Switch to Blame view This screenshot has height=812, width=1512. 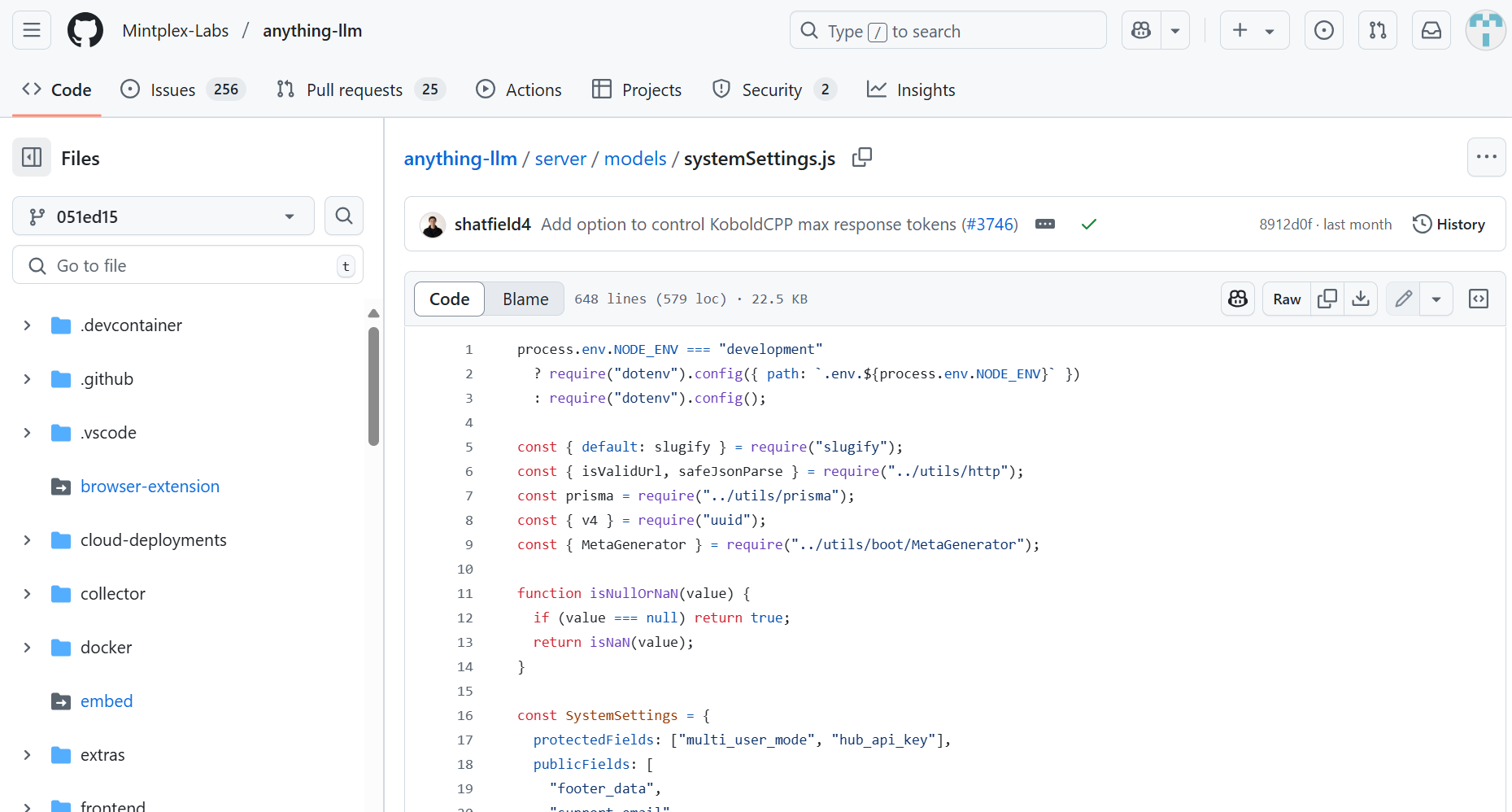(x=525, y=299)
